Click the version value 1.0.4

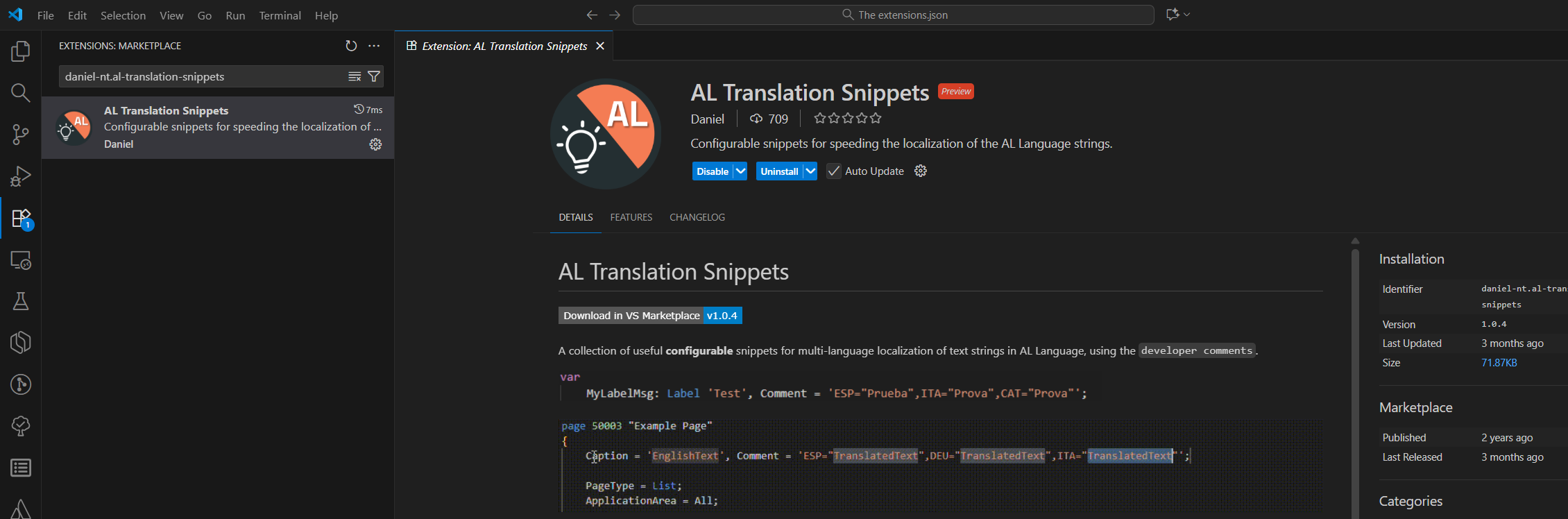(1494, 324)
